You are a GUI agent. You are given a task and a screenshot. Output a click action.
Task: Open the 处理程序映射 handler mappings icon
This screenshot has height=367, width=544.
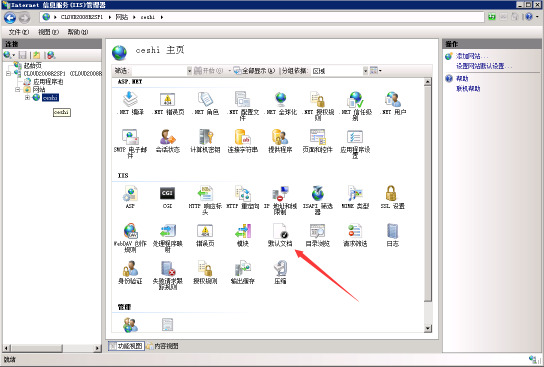tap(167, 238)
